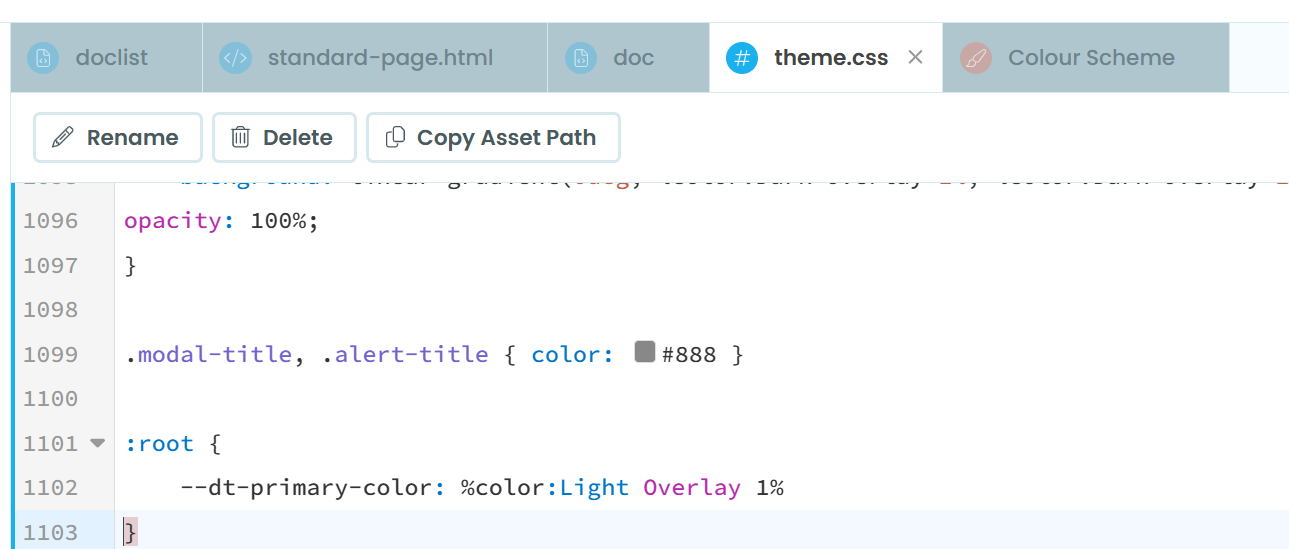Click the doc tab file icon

point(581,58)
